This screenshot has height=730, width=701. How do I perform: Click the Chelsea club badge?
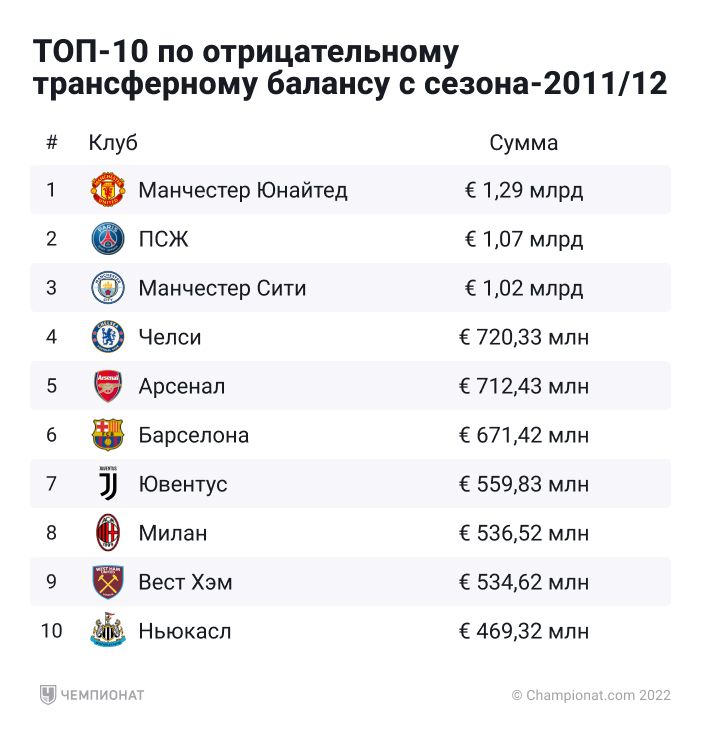point(108,337)
